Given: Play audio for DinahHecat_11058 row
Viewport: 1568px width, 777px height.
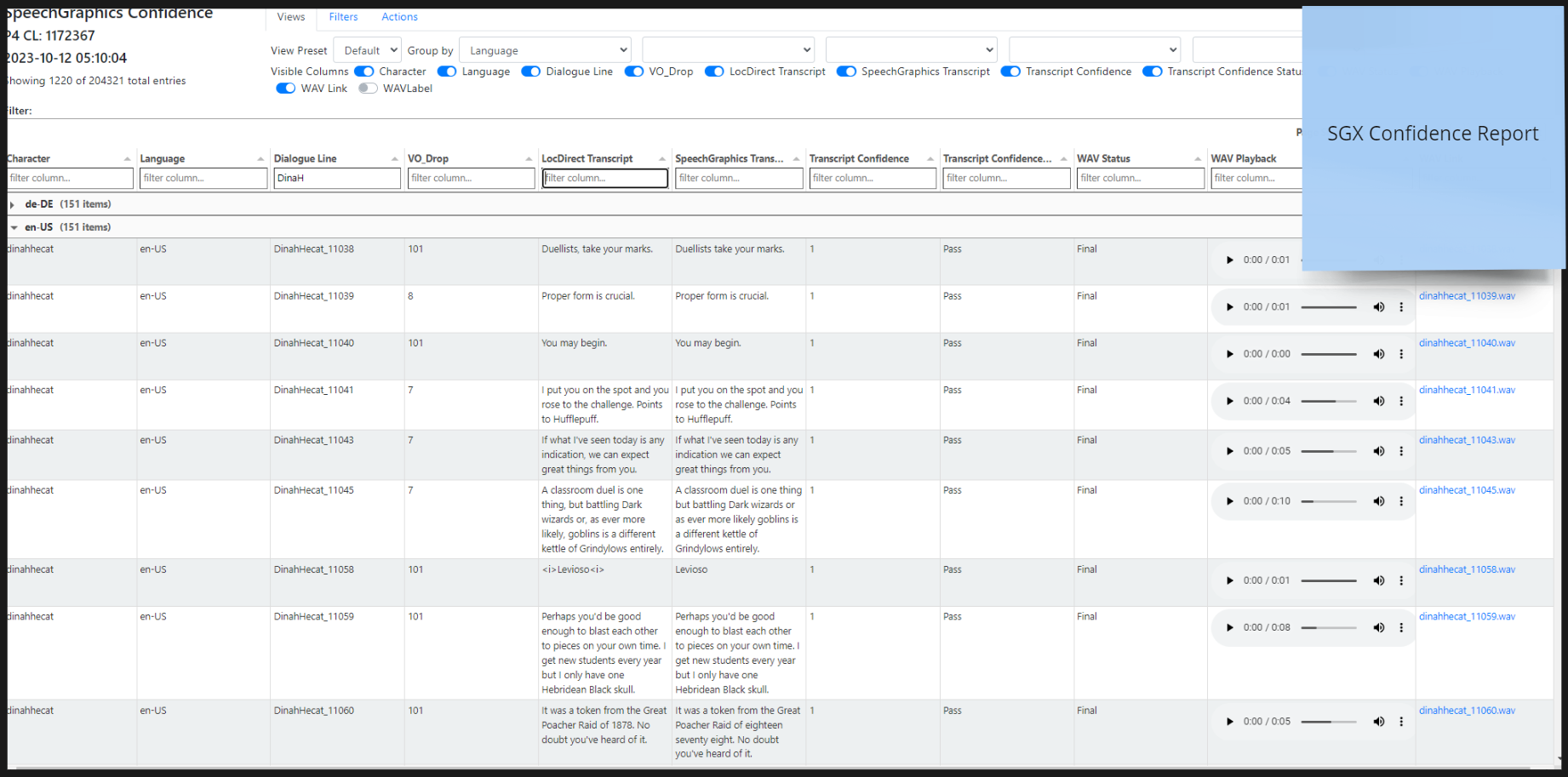Looking at the screenshot, I should click(x=1229, y=580).
